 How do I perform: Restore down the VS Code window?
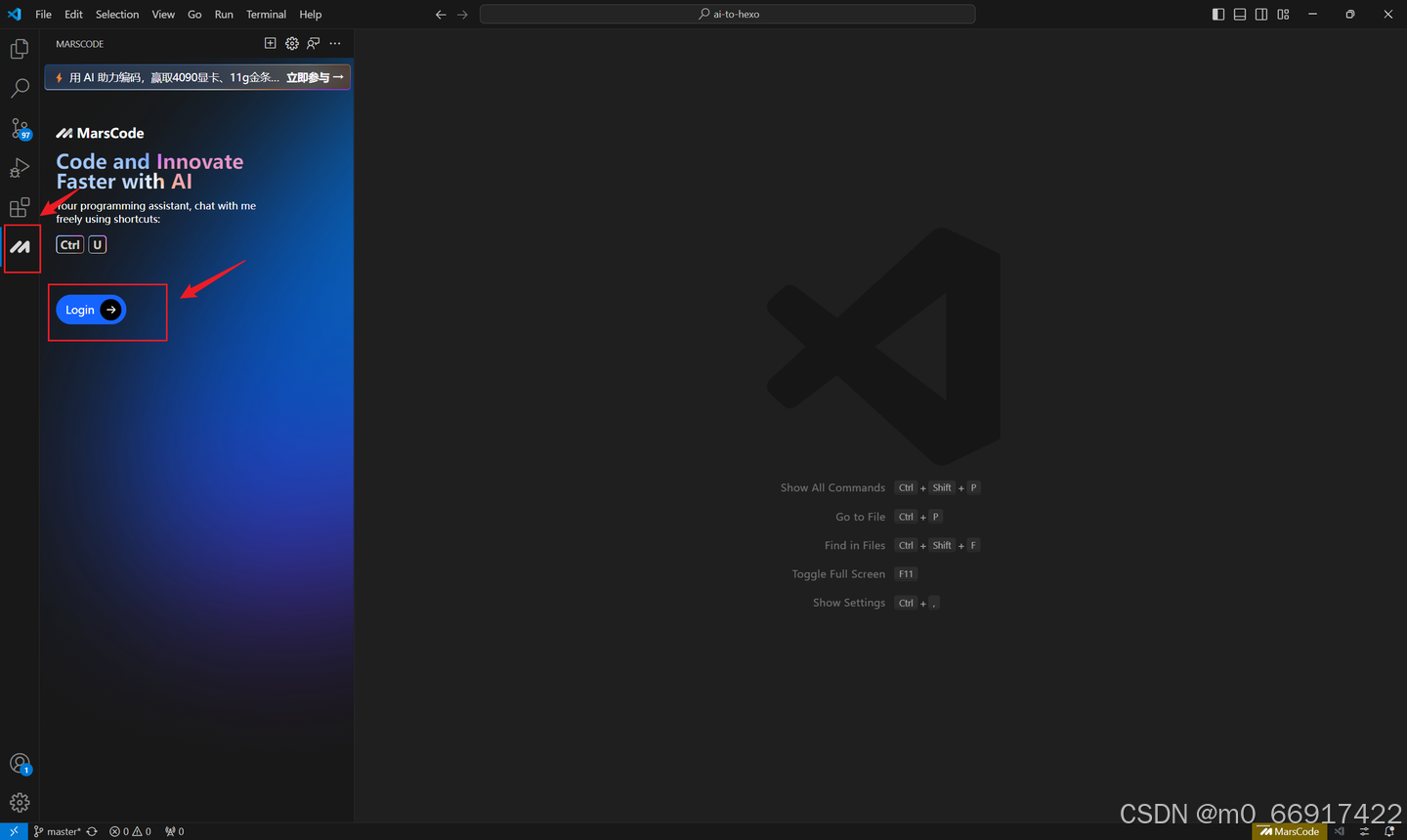tap(1349, 14)
